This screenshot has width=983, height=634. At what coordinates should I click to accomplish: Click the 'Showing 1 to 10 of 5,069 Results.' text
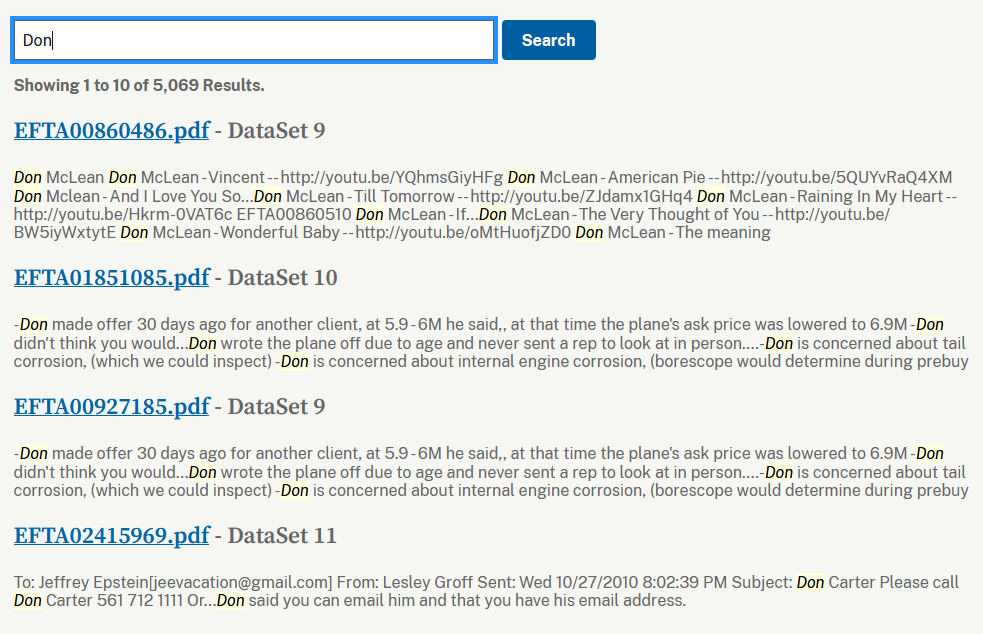point(139,85)
